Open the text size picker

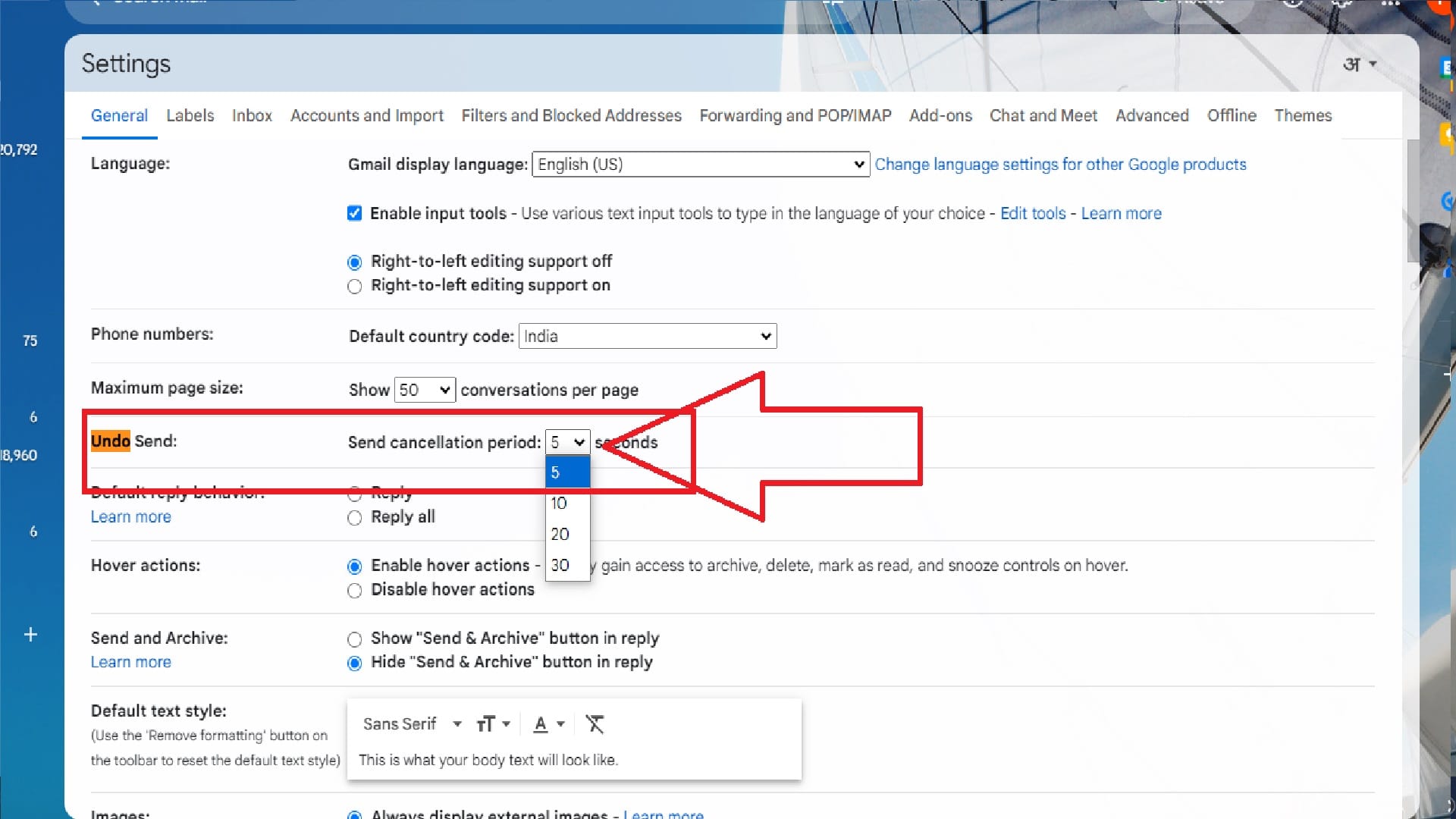493,724
